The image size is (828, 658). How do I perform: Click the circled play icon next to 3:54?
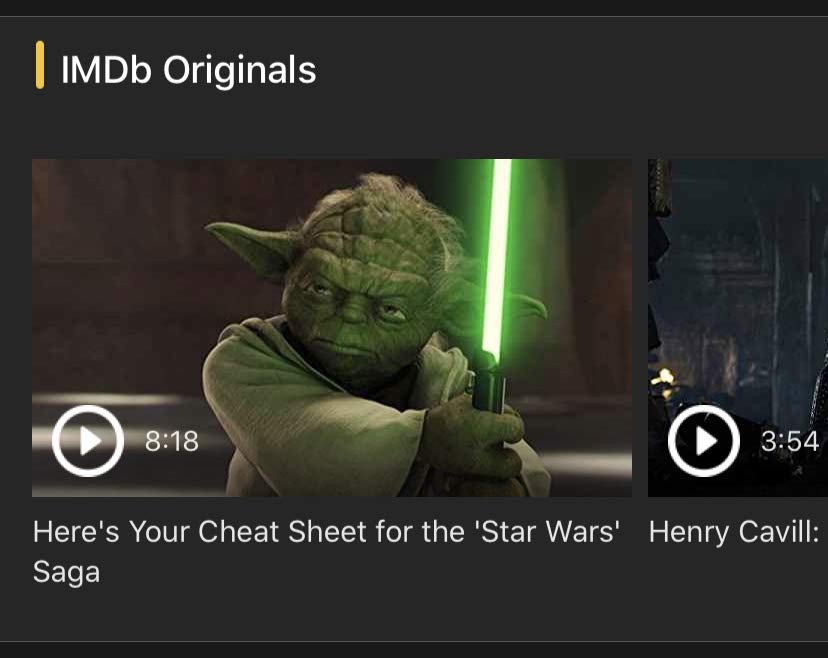point(703,440)
